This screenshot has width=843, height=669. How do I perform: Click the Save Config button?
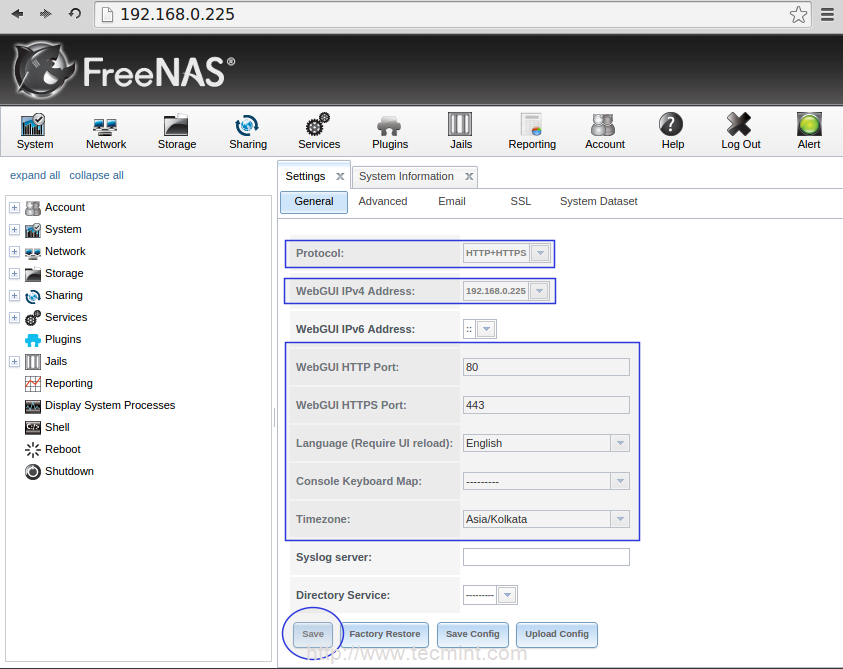(x=473, y=635)
